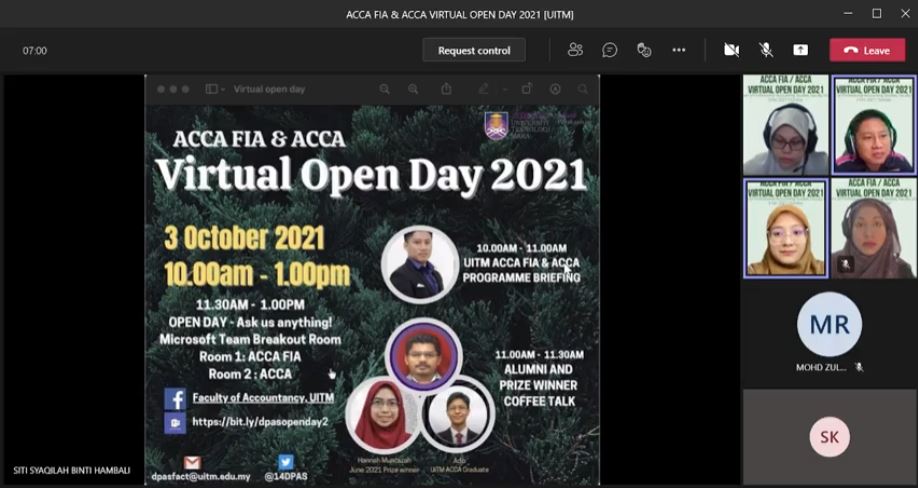
Task: Toggle the microphone mute icon
Action: pyautogui.click(x=766, y=50)
